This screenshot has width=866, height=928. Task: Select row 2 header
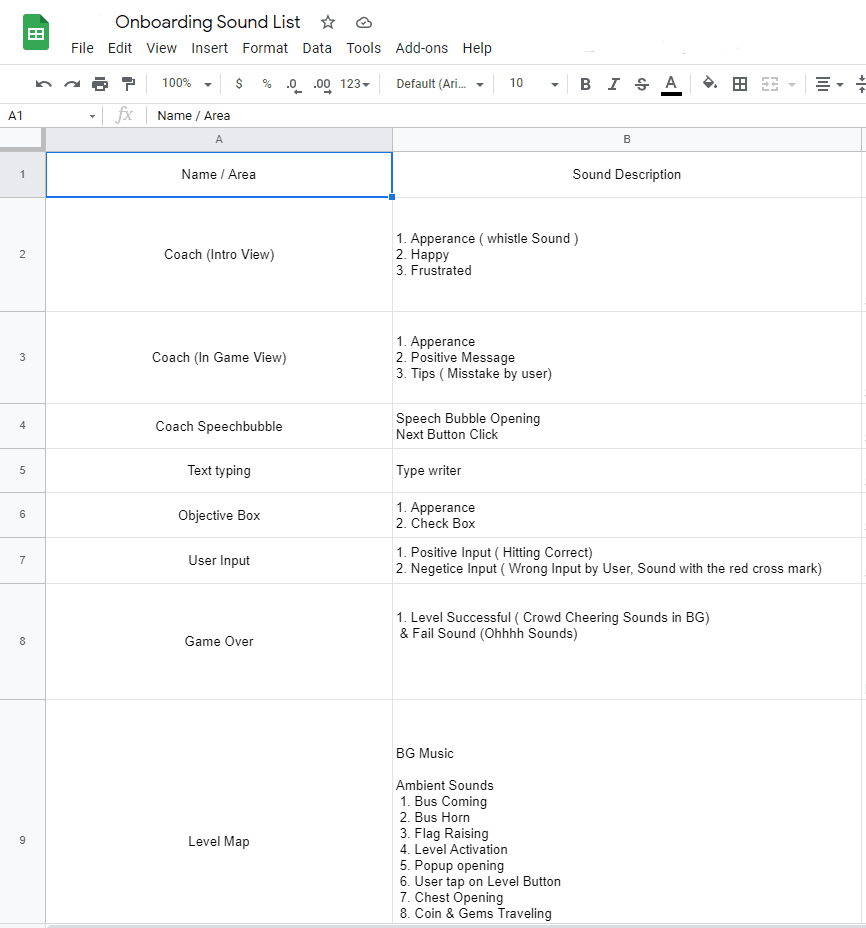pyautogui.click(x=22, y=254)
